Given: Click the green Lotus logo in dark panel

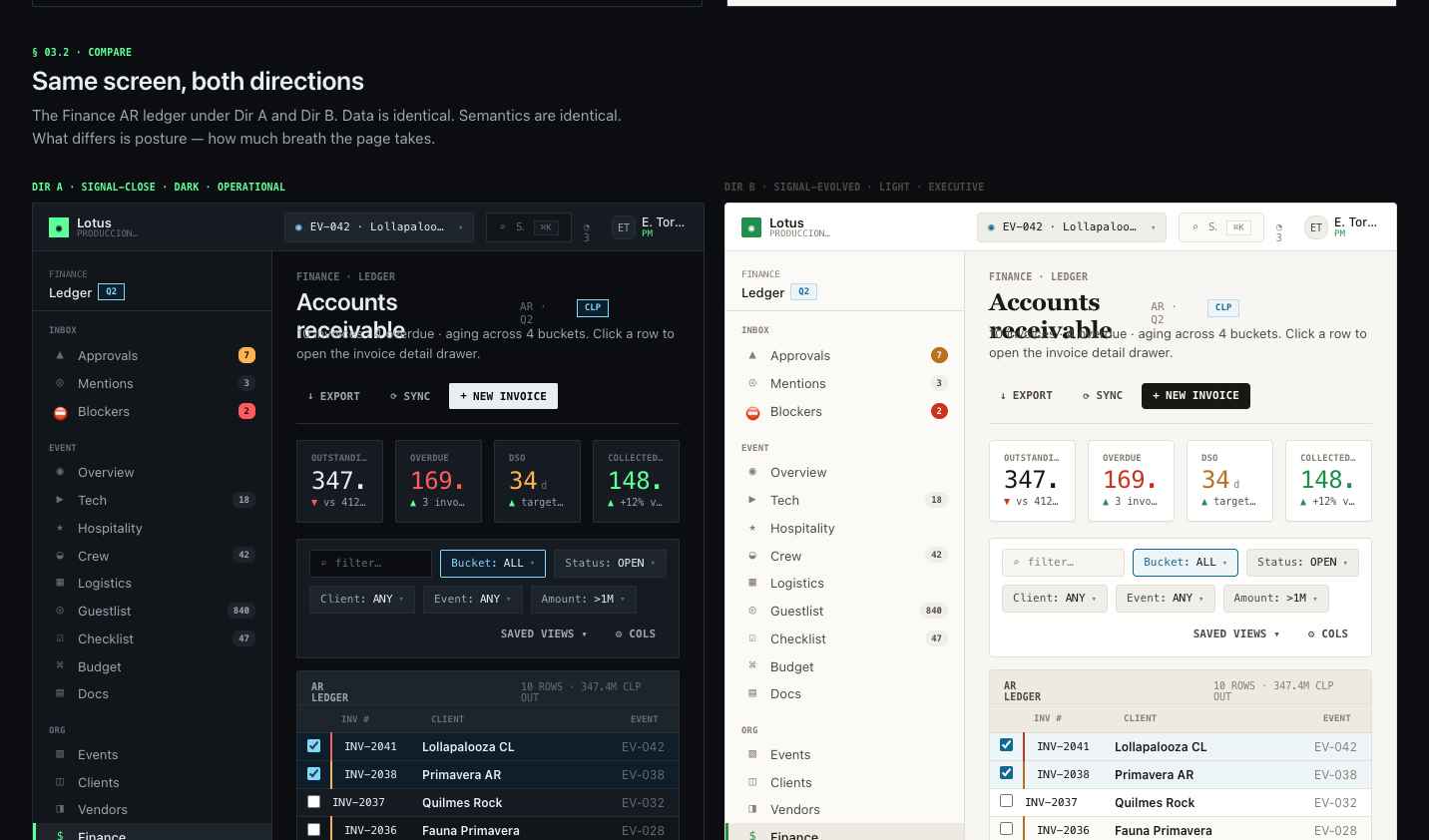Looking at the screenshot, I should click(x=59, y=227).
